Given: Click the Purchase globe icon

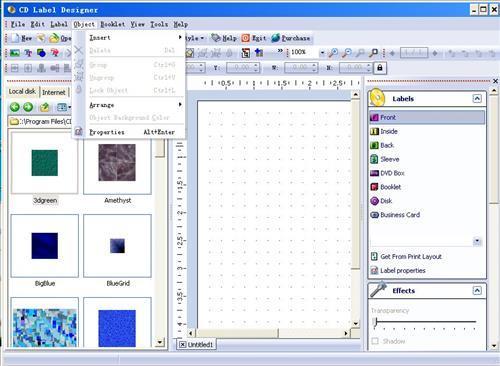Looking at the screenshot, I should pos(275,38).
